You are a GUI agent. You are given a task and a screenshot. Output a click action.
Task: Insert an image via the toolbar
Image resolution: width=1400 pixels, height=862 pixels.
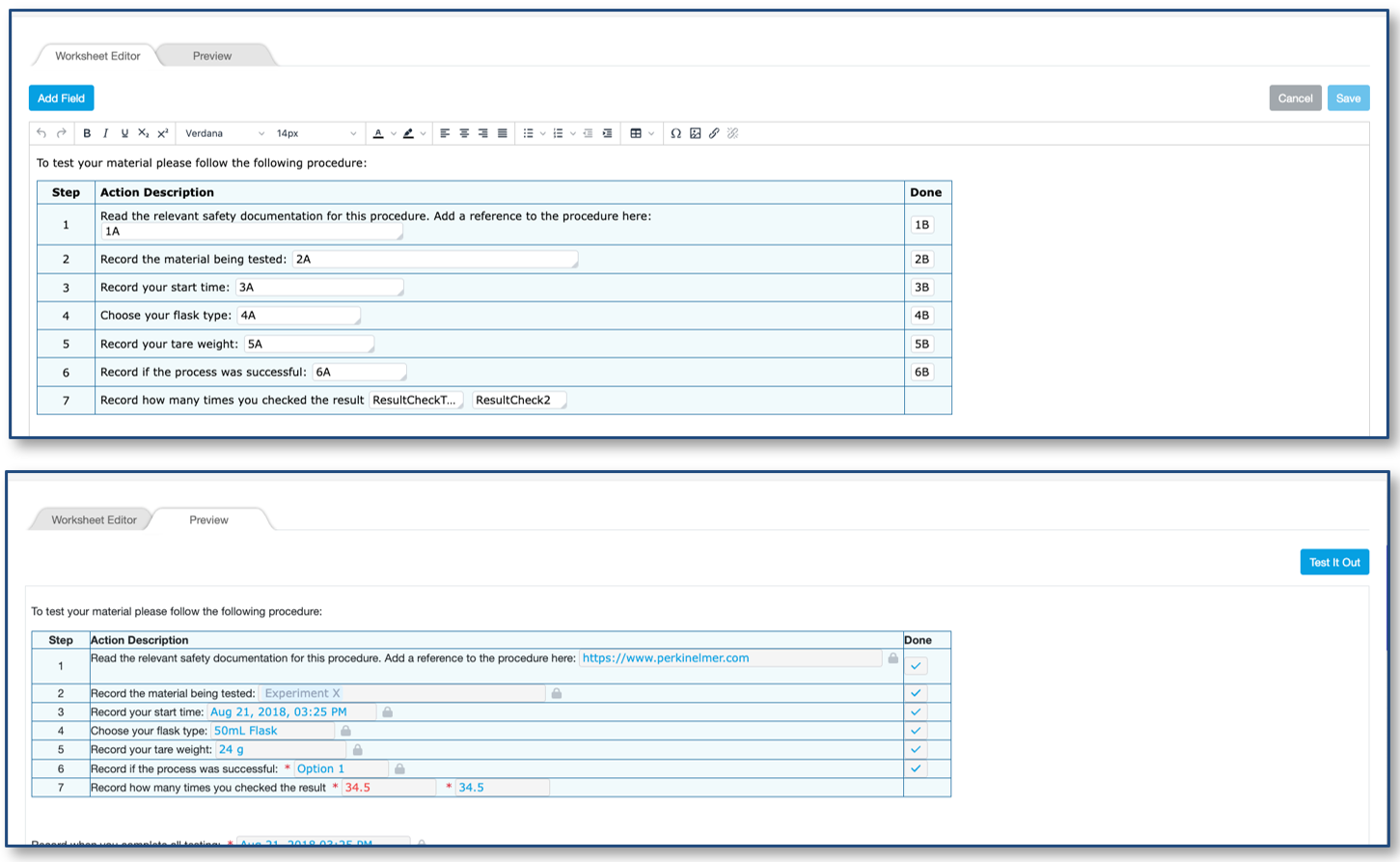(x=695, y=133)
